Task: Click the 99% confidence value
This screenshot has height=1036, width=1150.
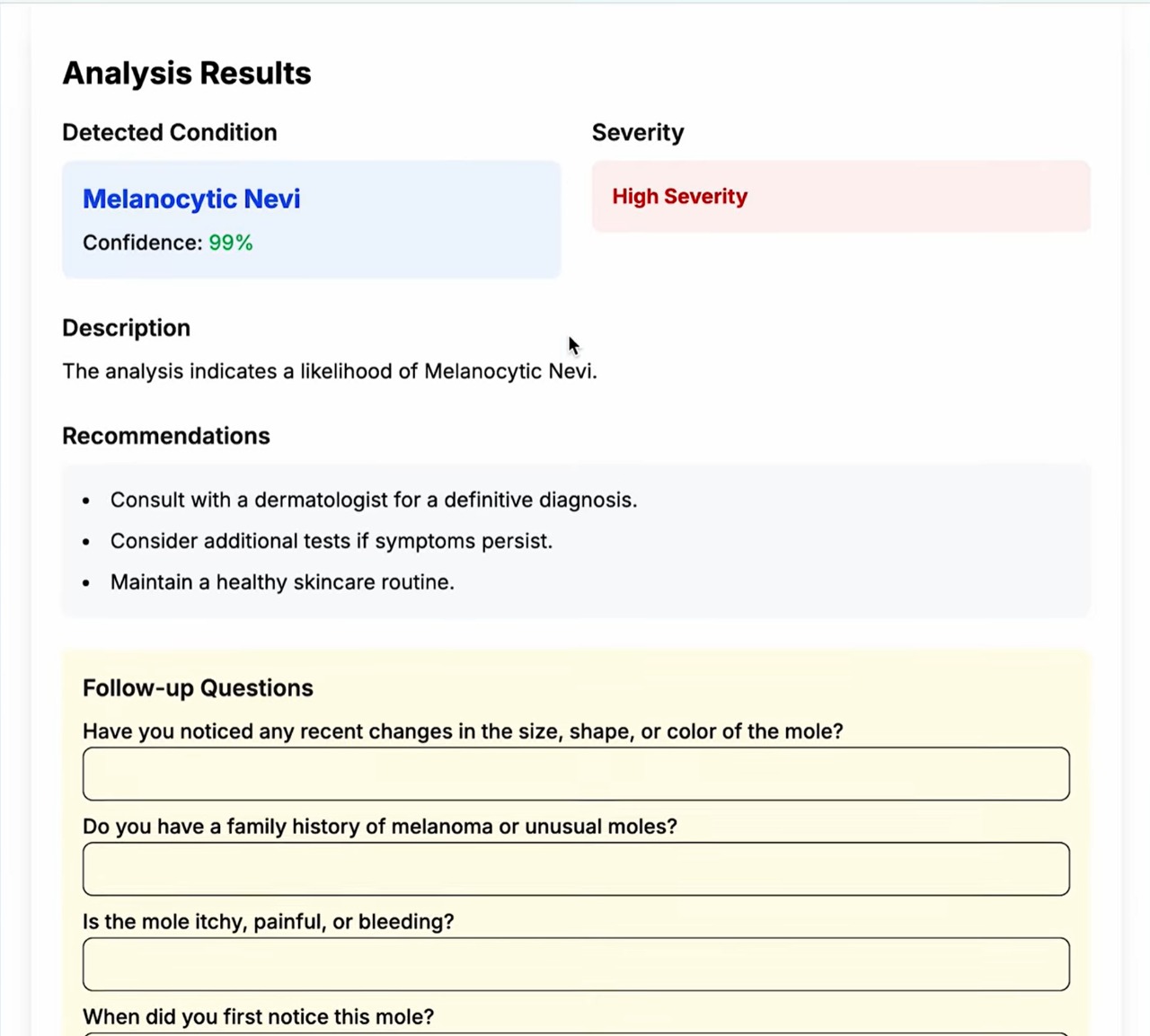Action: click(231, 243)
